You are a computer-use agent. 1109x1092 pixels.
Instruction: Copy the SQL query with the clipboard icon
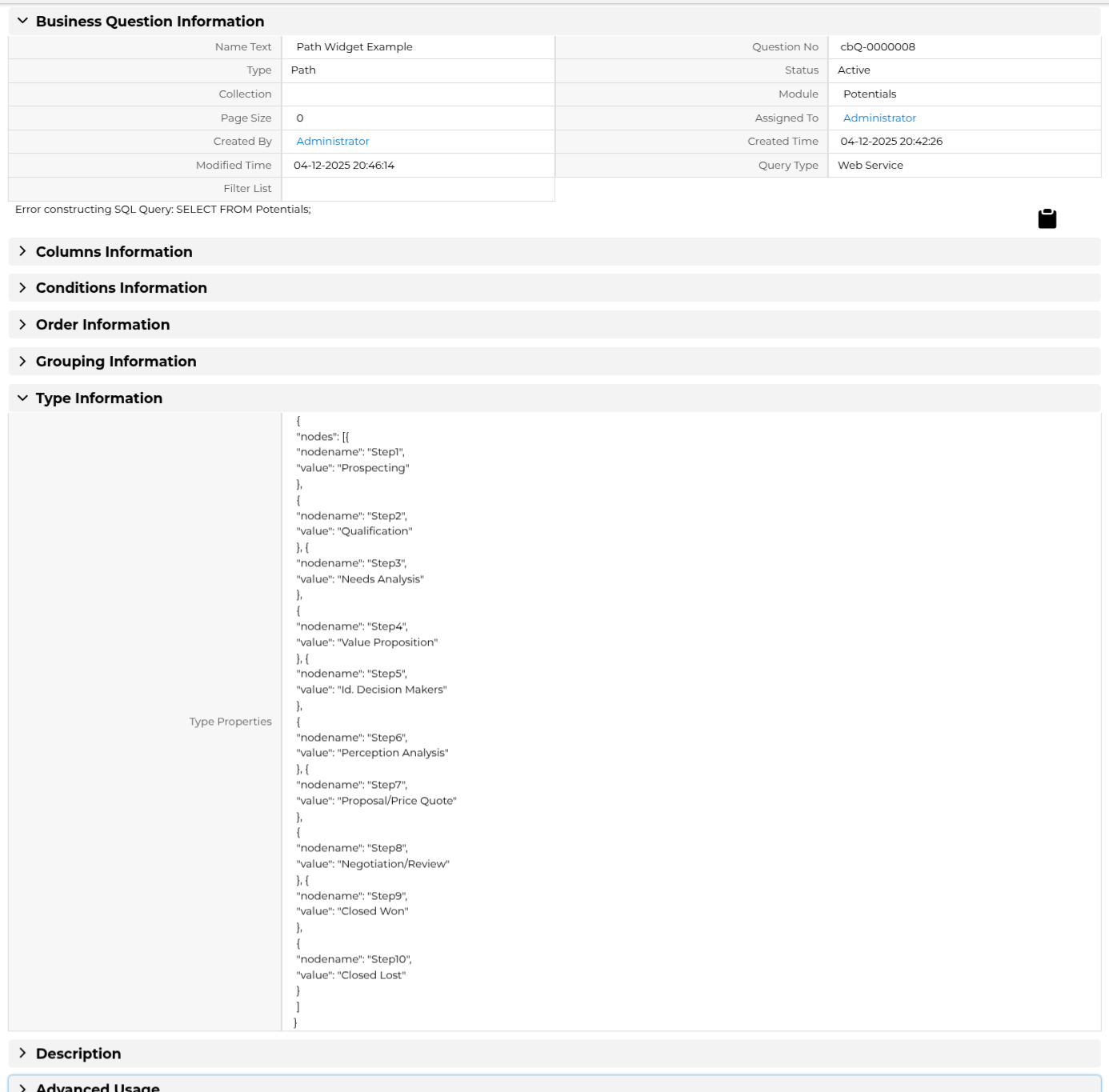tap(1047, 218)
